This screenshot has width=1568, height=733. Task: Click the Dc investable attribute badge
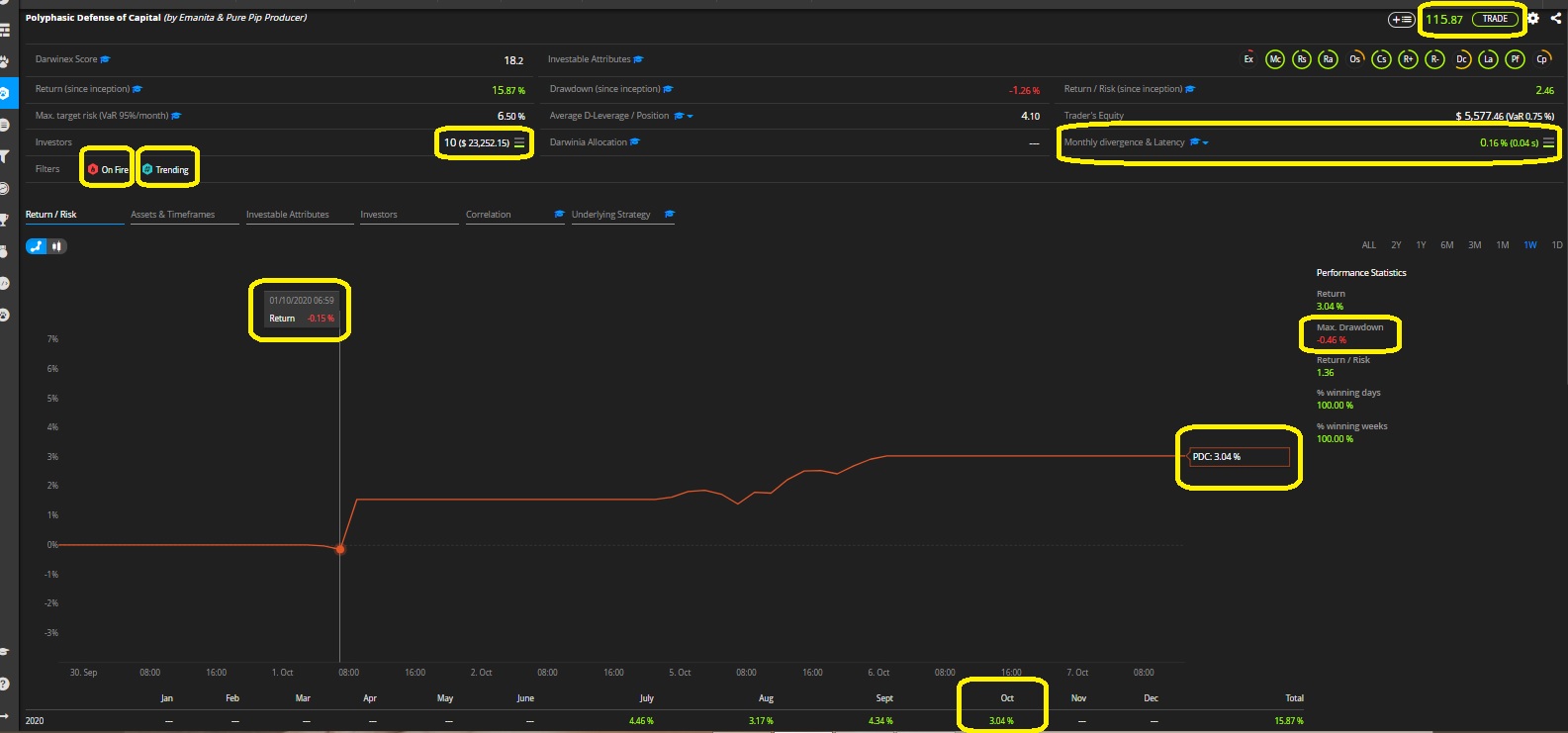click(1461, 59)
